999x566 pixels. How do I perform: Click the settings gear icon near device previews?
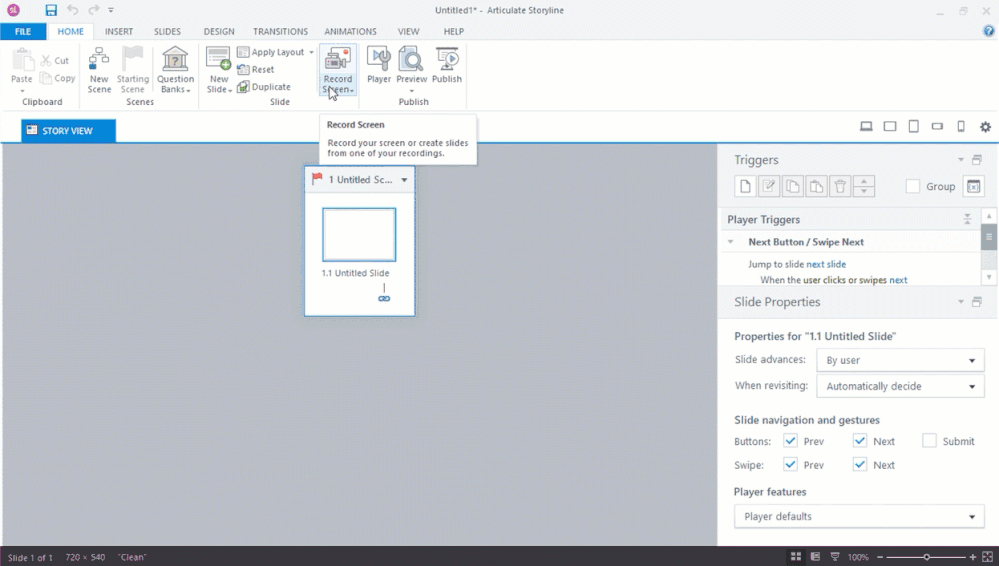tap(985, 127)
